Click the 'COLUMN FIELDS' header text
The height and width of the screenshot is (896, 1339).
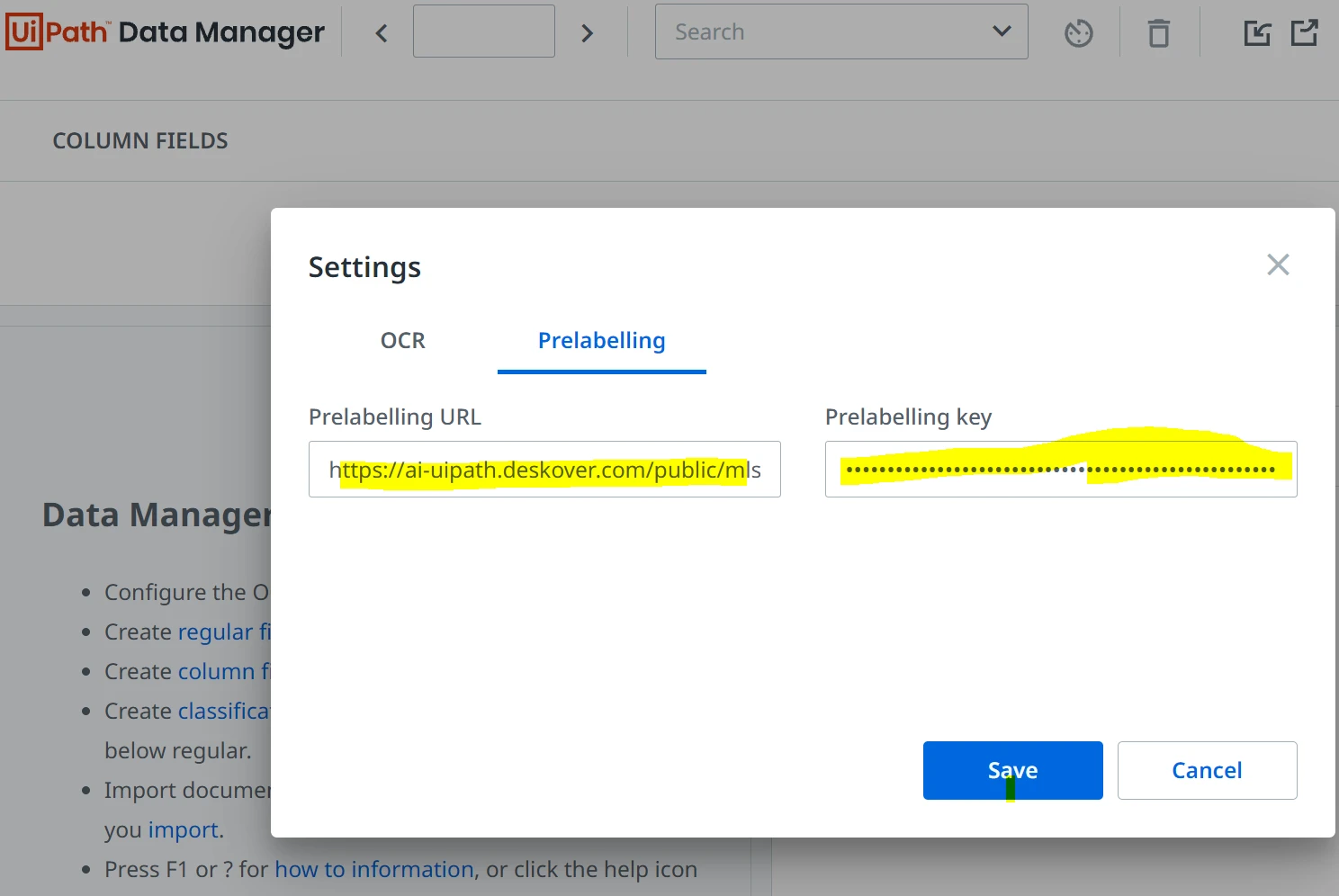pos(140,141)
